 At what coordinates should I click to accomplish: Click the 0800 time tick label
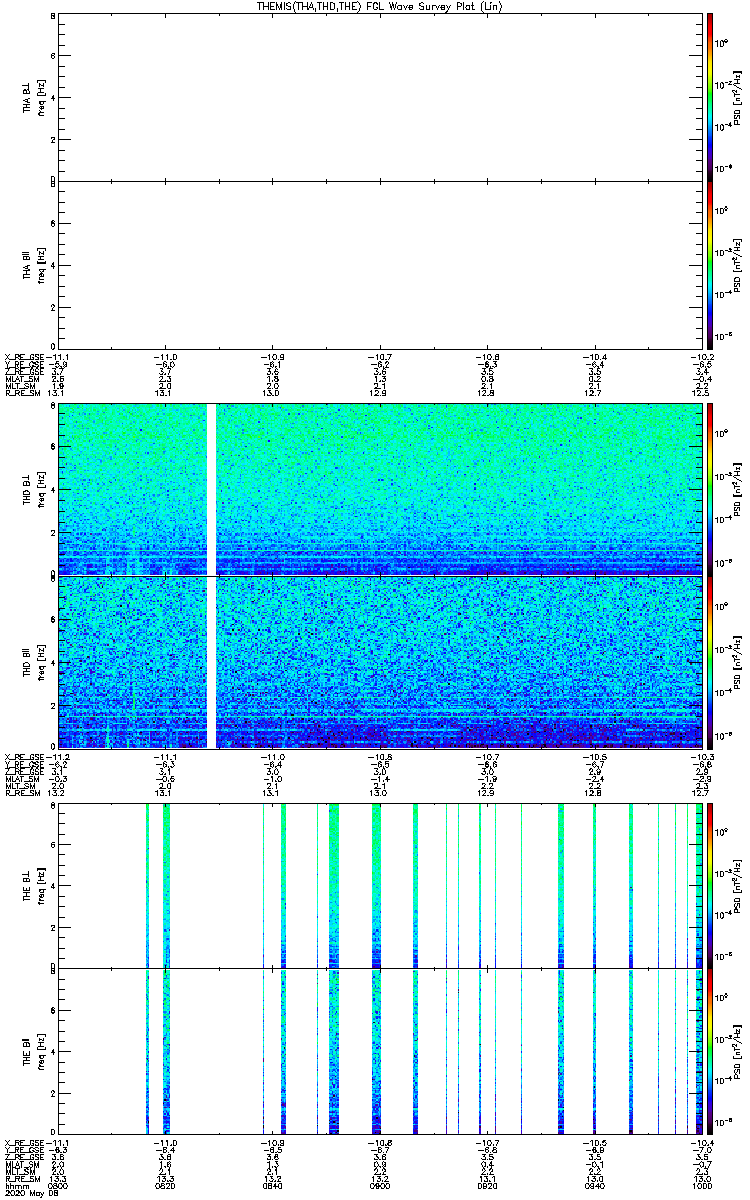(x=60, y=1184)
